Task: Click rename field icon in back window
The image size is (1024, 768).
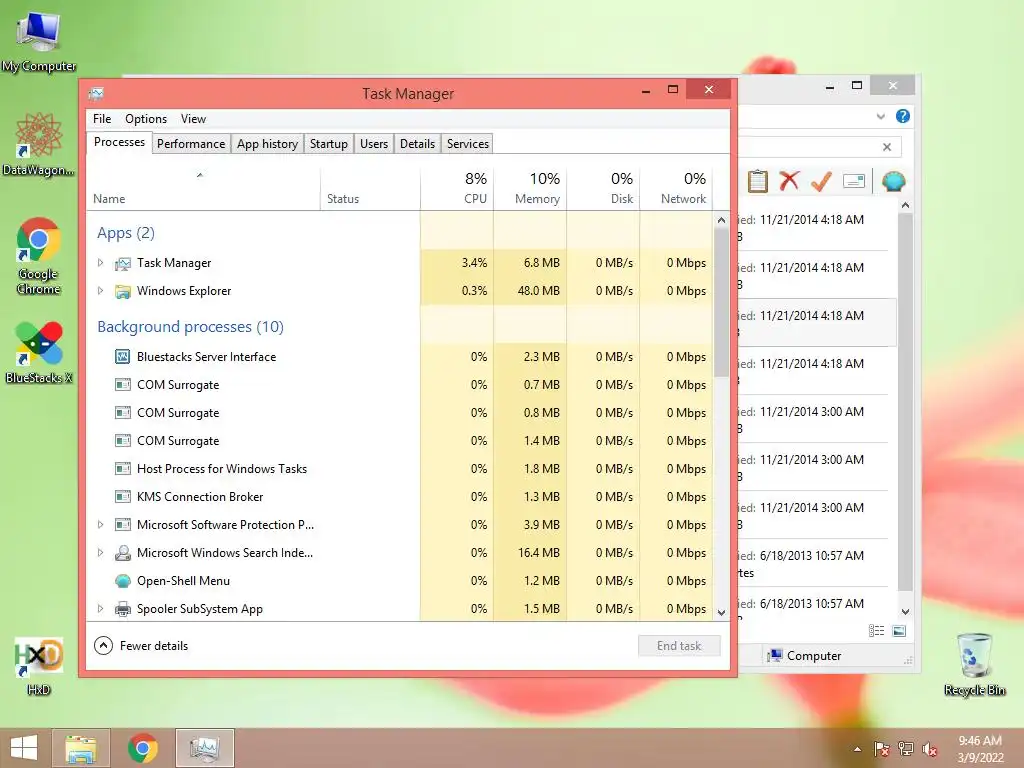Action: click(854, 181)
